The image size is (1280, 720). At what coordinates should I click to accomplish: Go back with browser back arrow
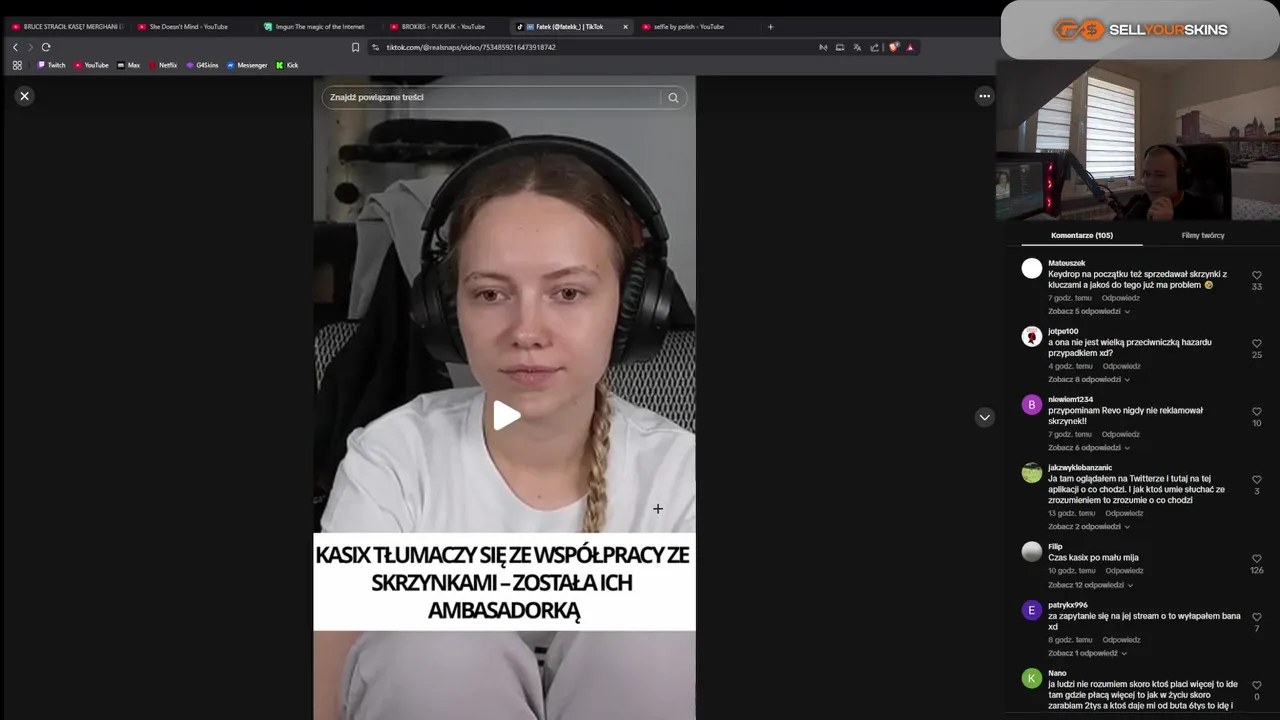(x=15, y=47)
